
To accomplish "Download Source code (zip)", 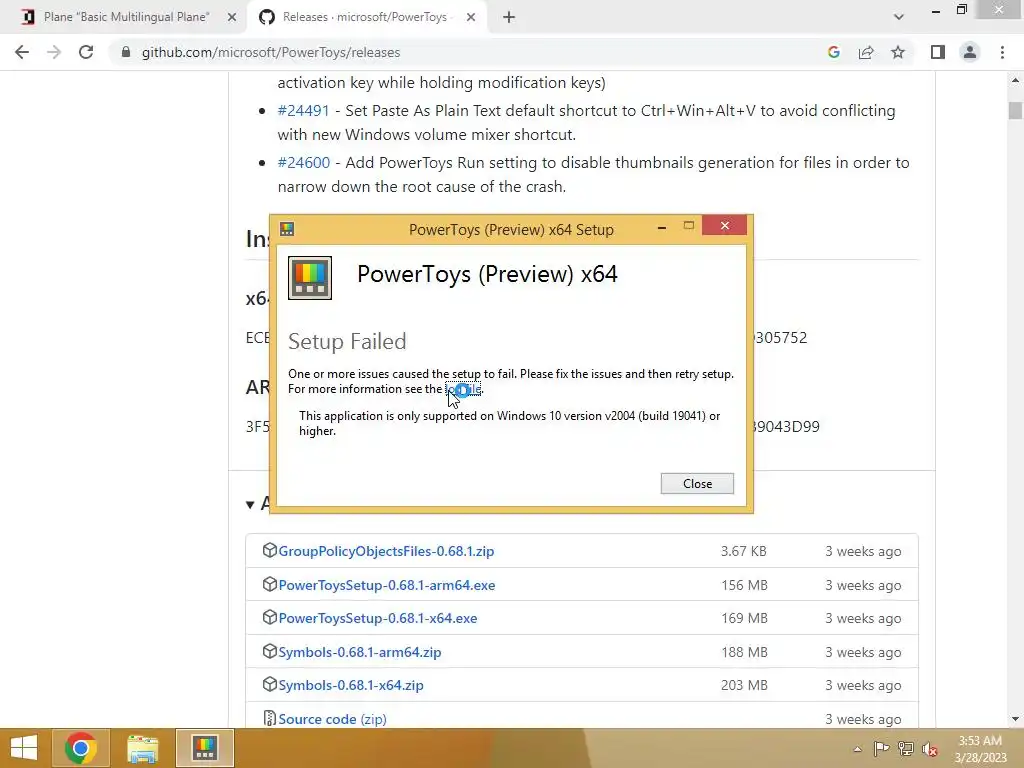I will [332, 719].
